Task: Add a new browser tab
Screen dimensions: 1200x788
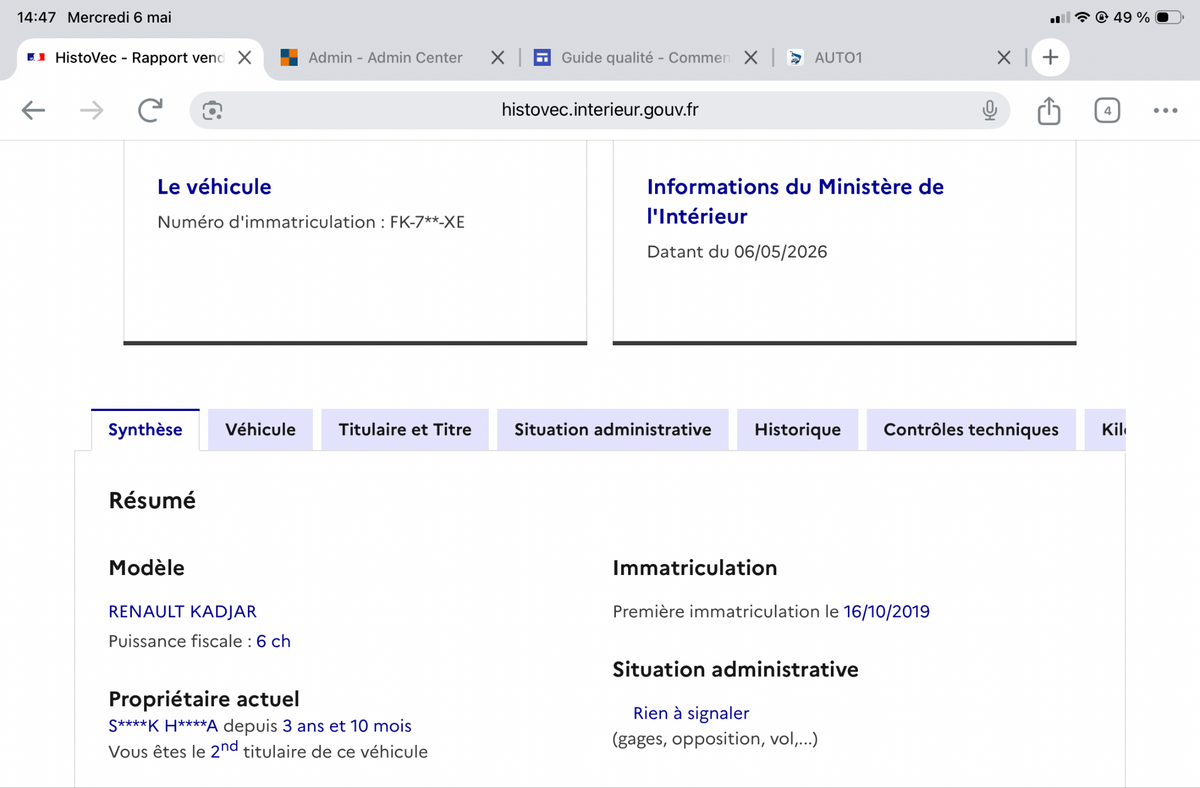Action: [x=1050, y=57]
